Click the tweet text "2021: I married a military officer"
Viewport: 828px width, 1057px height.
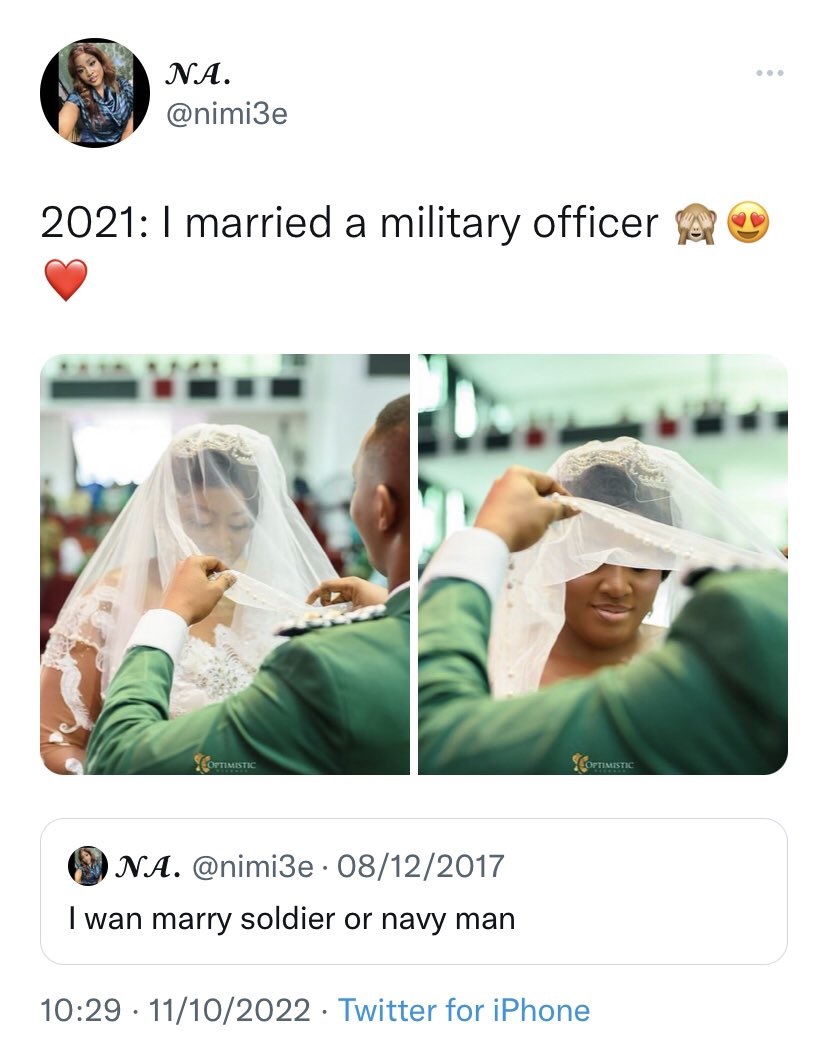(x=349, y=224)
